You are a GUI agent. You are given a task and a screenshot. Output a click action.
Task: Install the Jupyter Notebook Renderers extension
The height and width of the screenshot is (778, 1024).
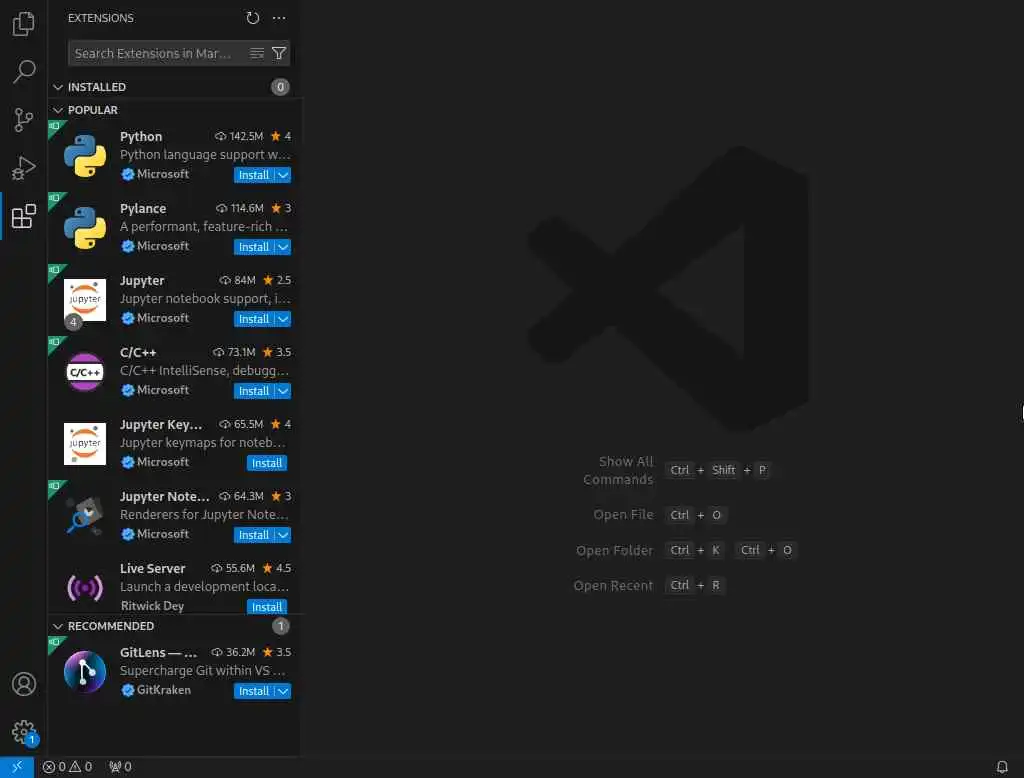click(254, 535)
